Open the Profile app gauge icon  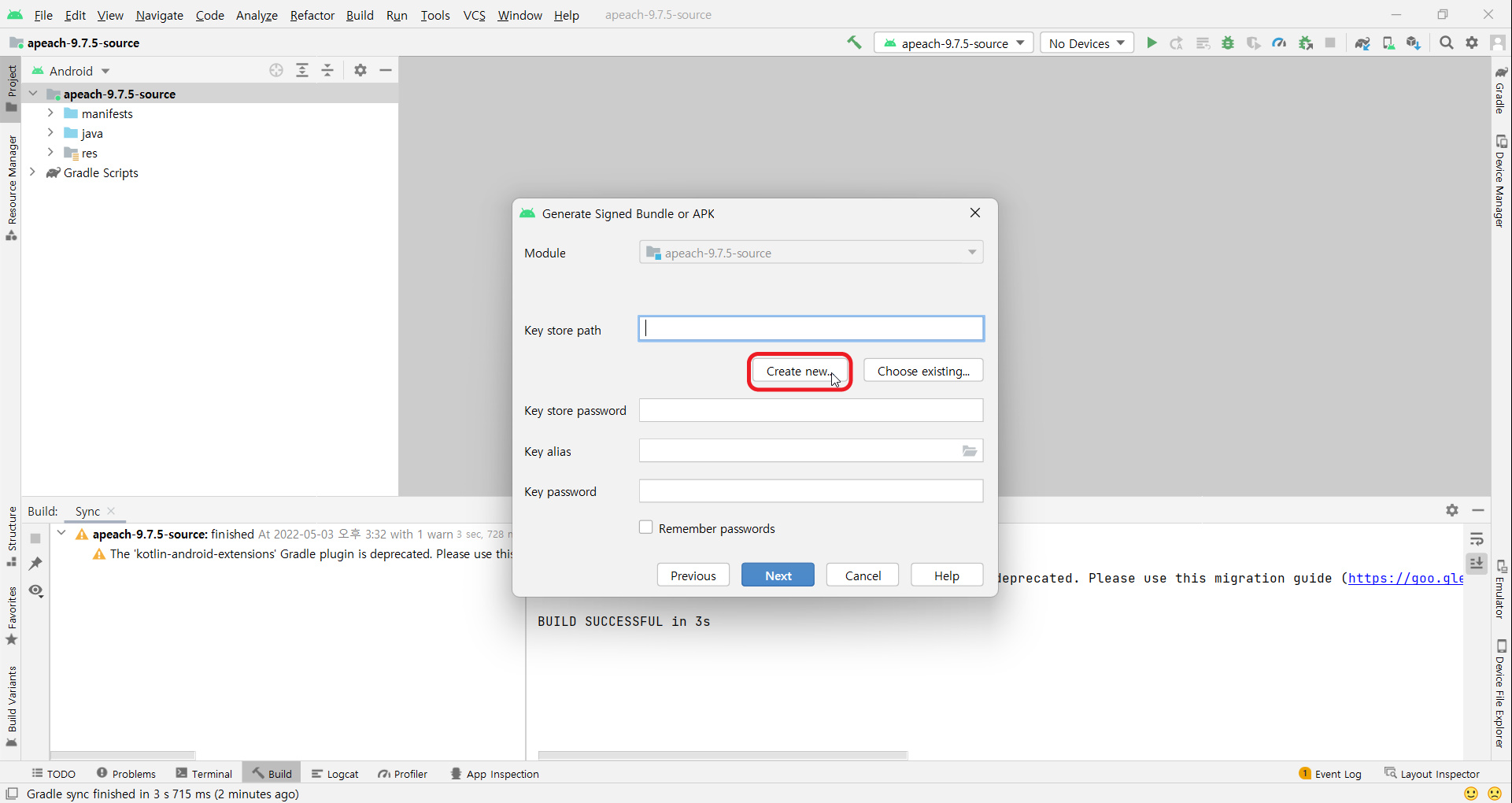coord(1280,43)
